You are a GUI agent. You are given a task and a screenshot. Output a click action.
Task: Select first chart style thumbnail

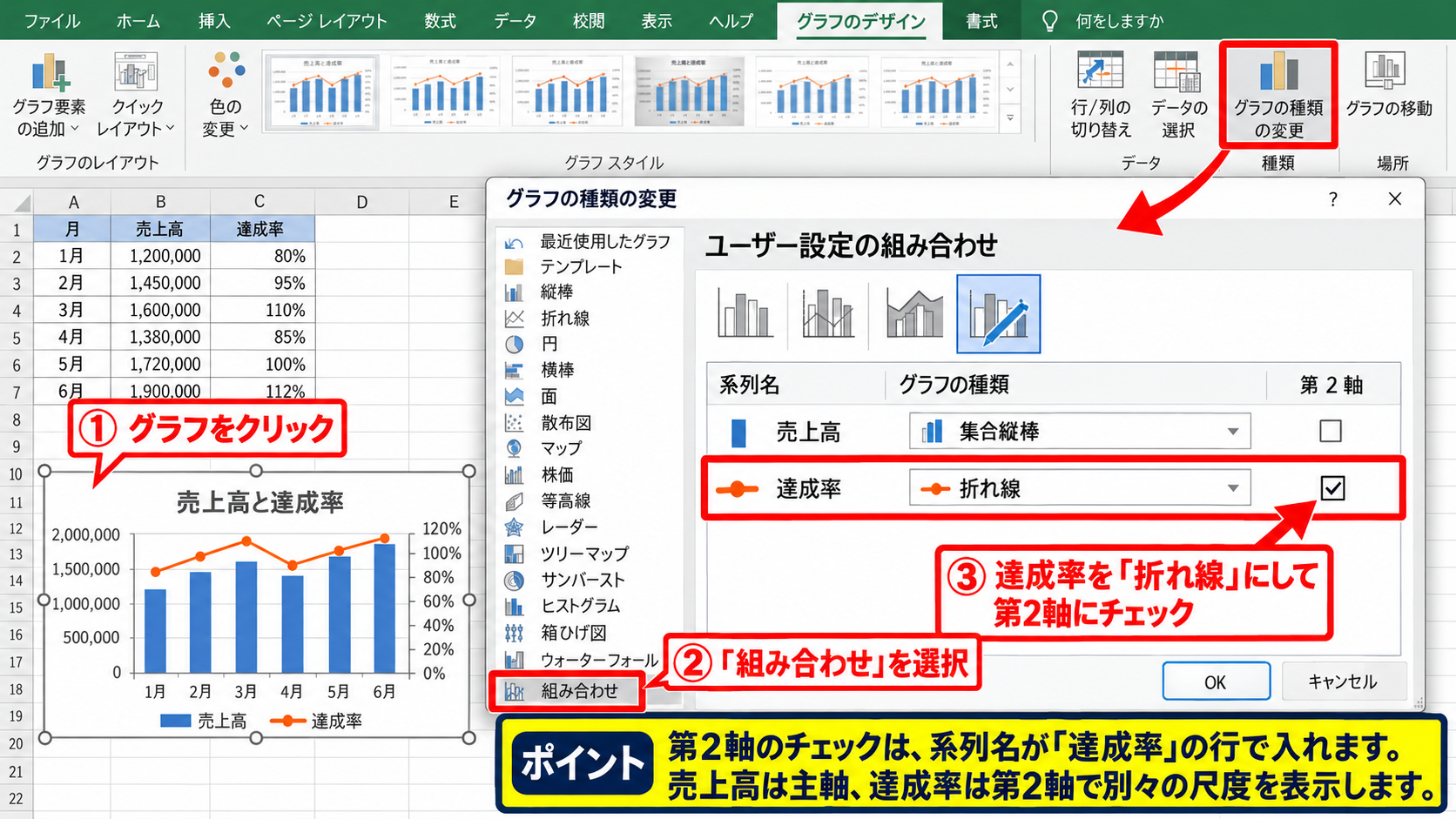click(x=321, y=92)
